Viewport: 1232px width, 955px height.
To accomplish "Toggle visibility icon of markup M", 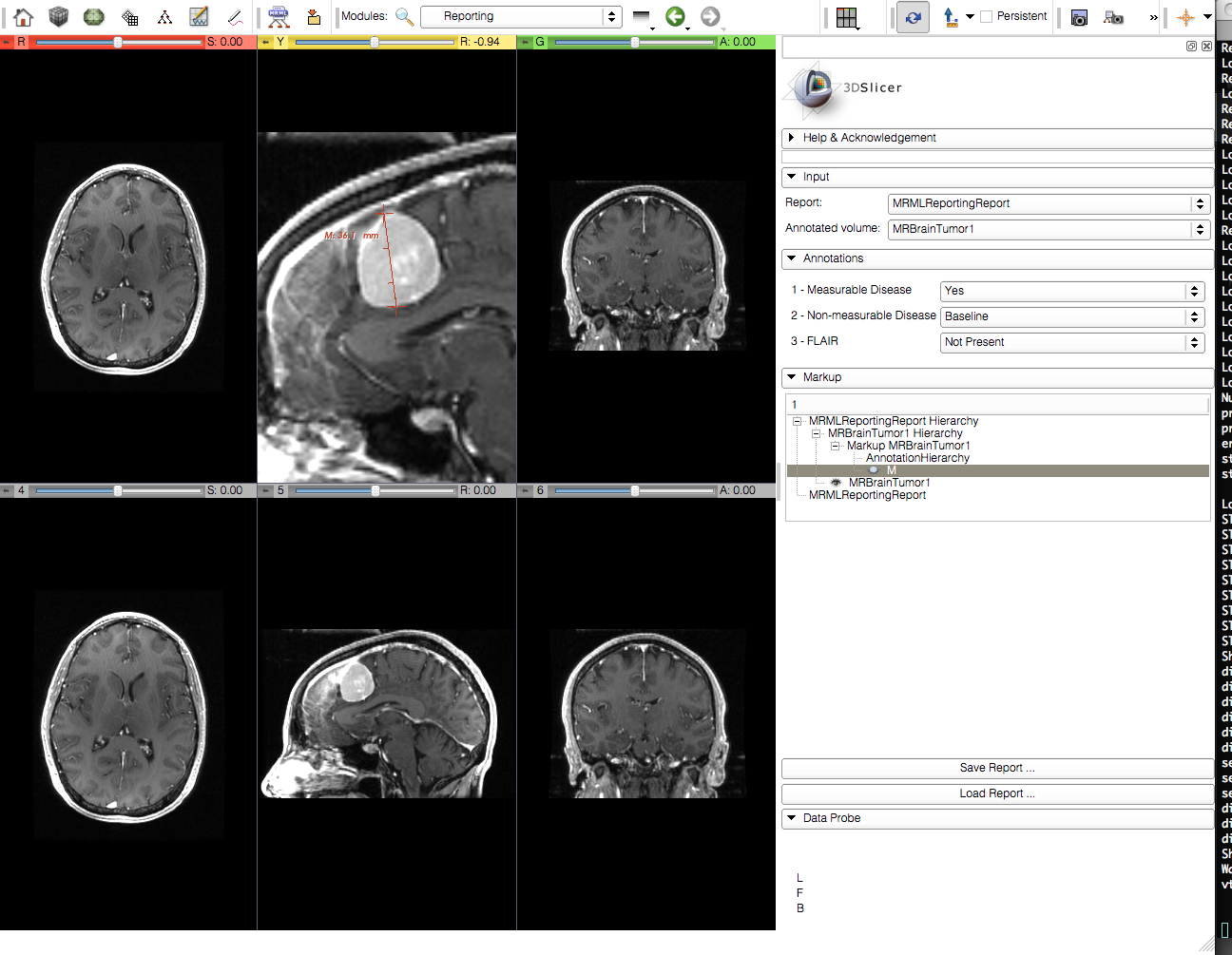I will pyautogui.click(x=874, y=470).
